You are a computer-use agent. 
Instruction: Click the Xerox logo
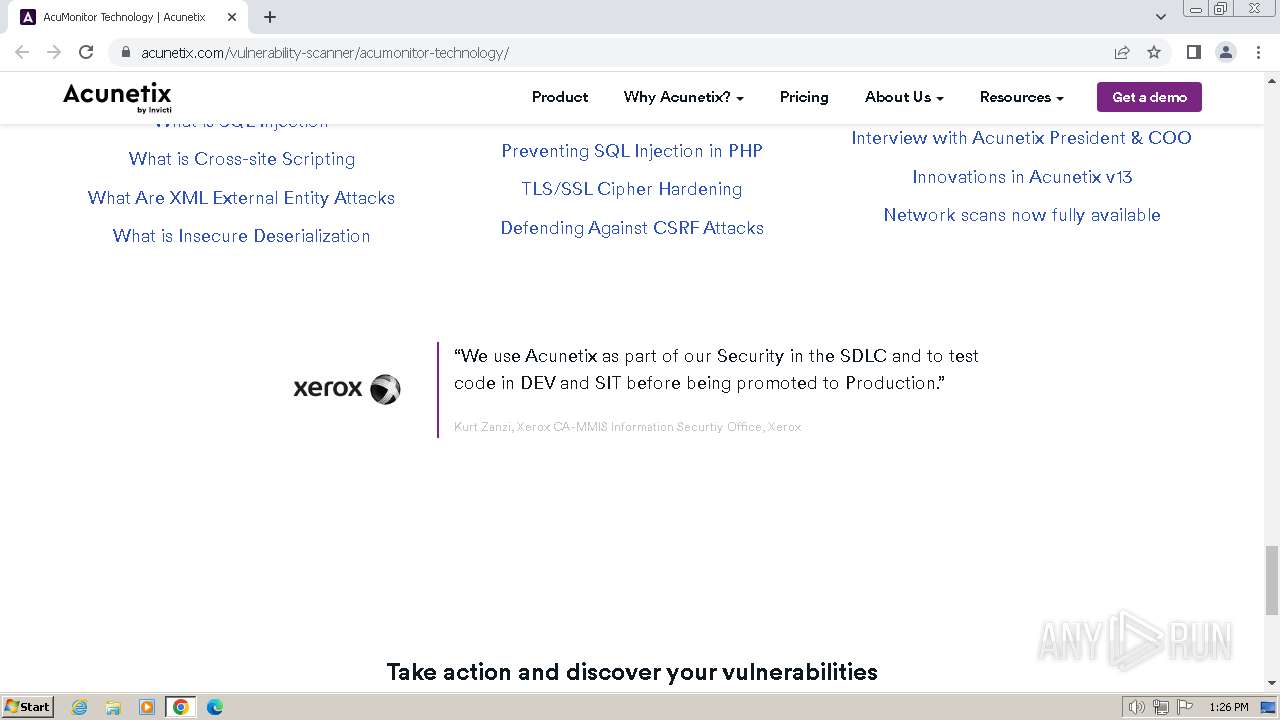coord(347,388)
